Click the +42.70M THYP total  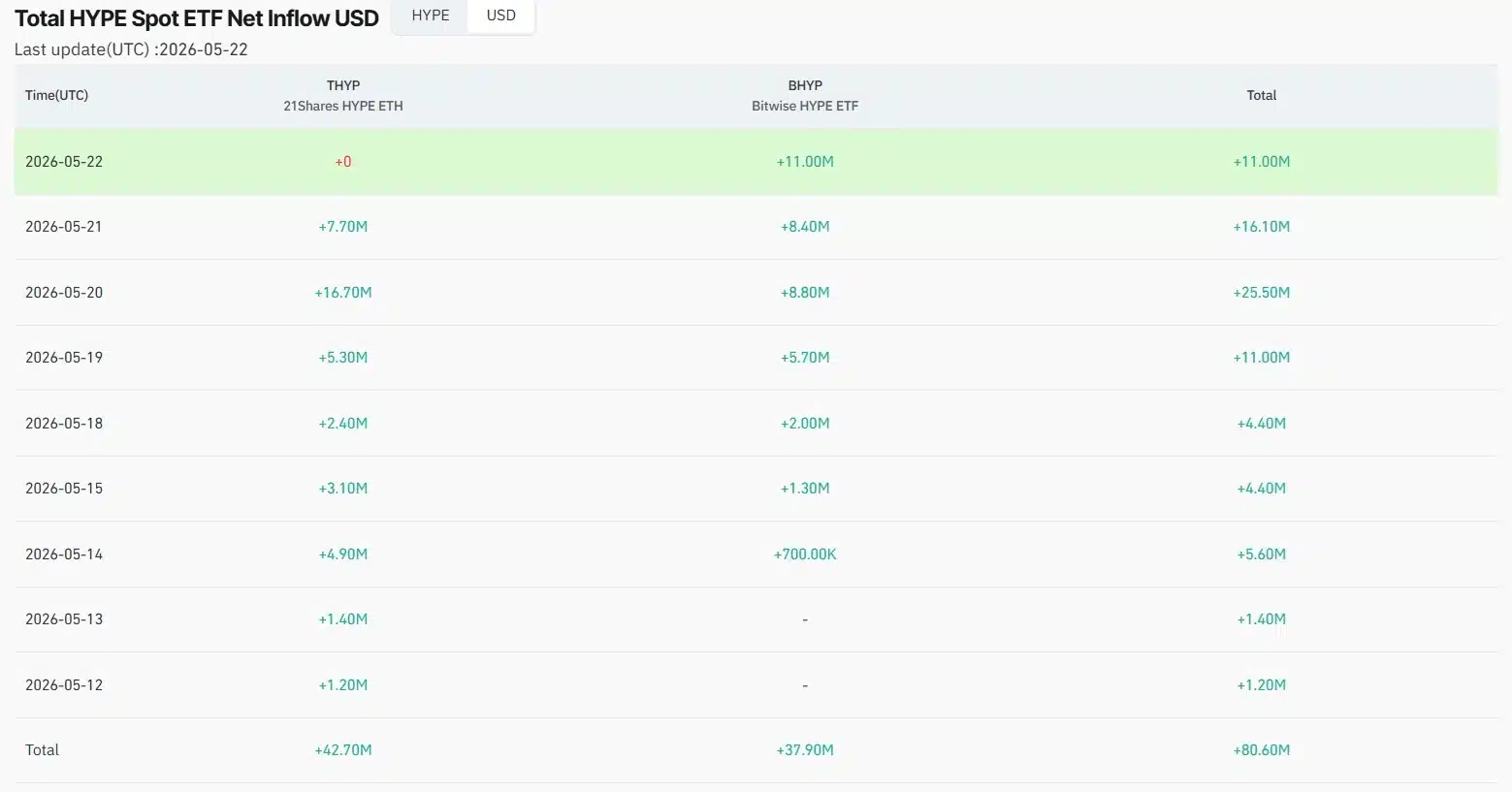(x=343, y=750)
